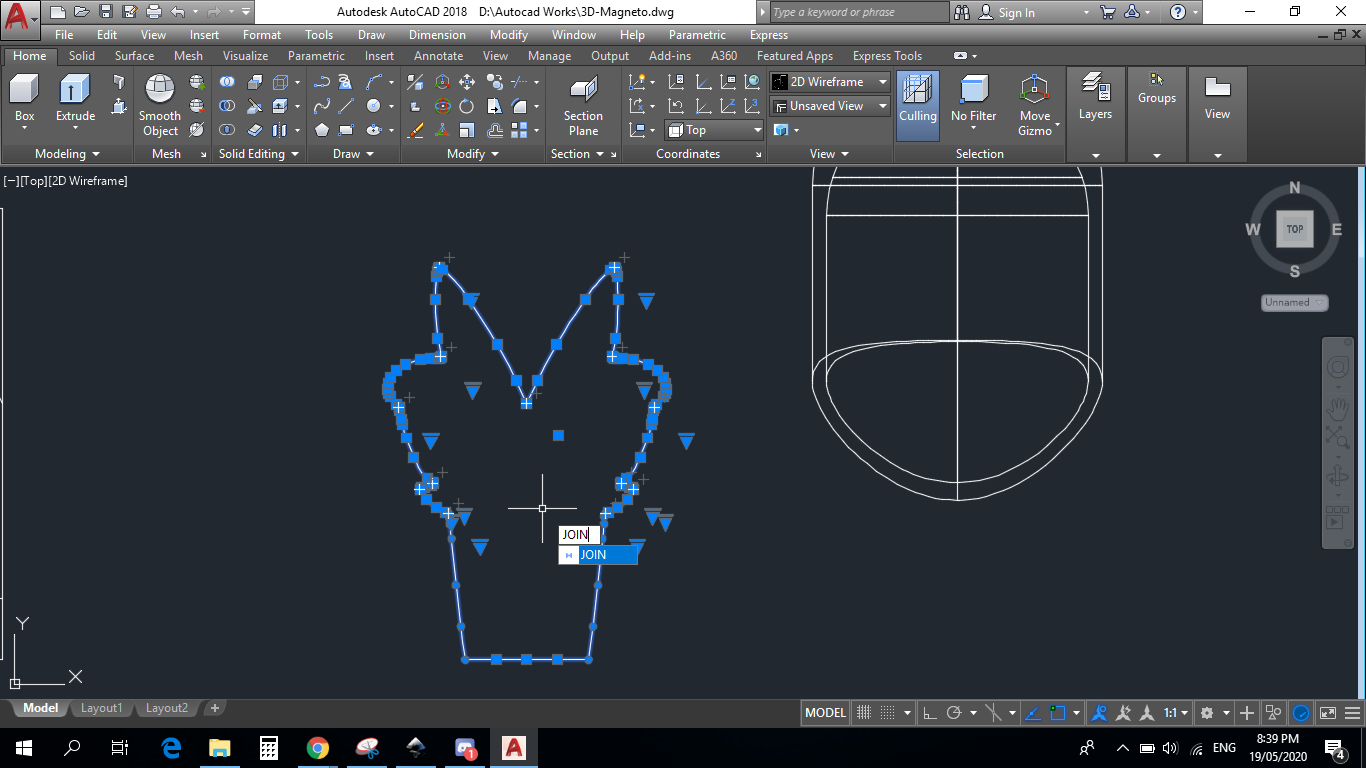The image size is (1366, 768).
Task: Select JOIN from command suggestion list
Action: tap(598, 555)
